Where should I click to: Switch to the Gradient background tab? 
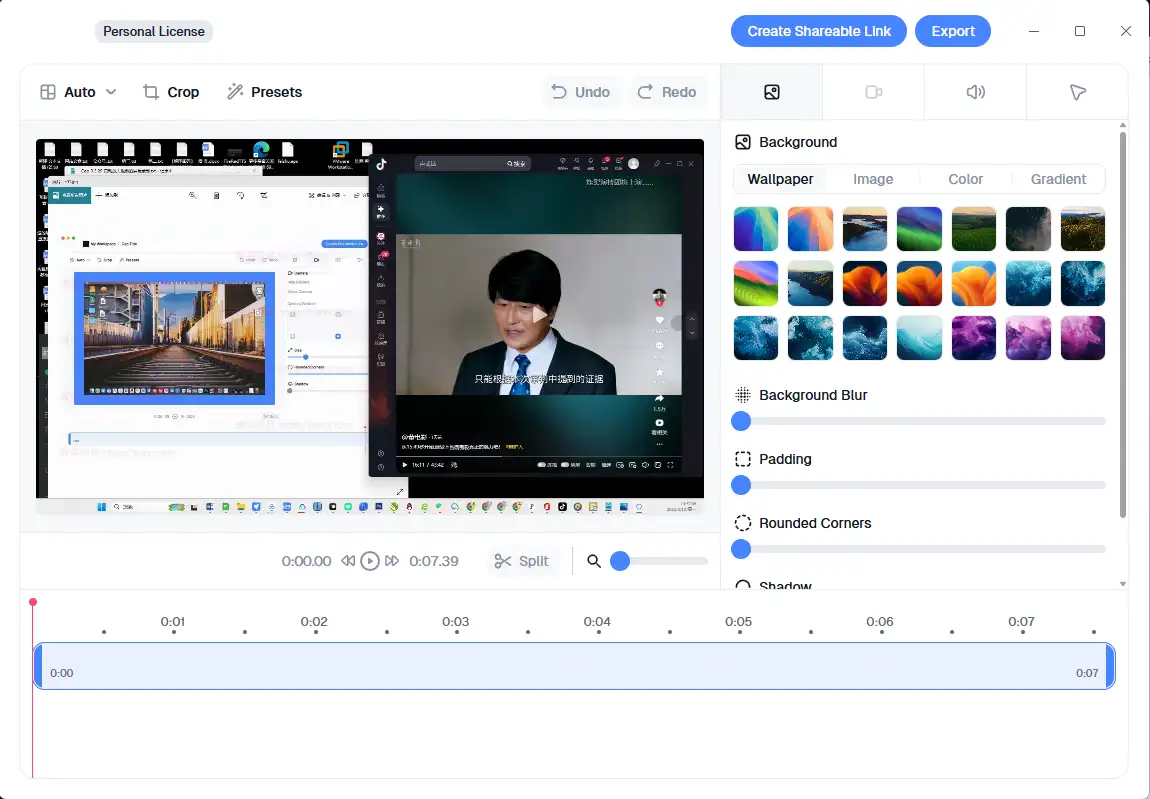pyautogui.click(x=1058, y=179)
